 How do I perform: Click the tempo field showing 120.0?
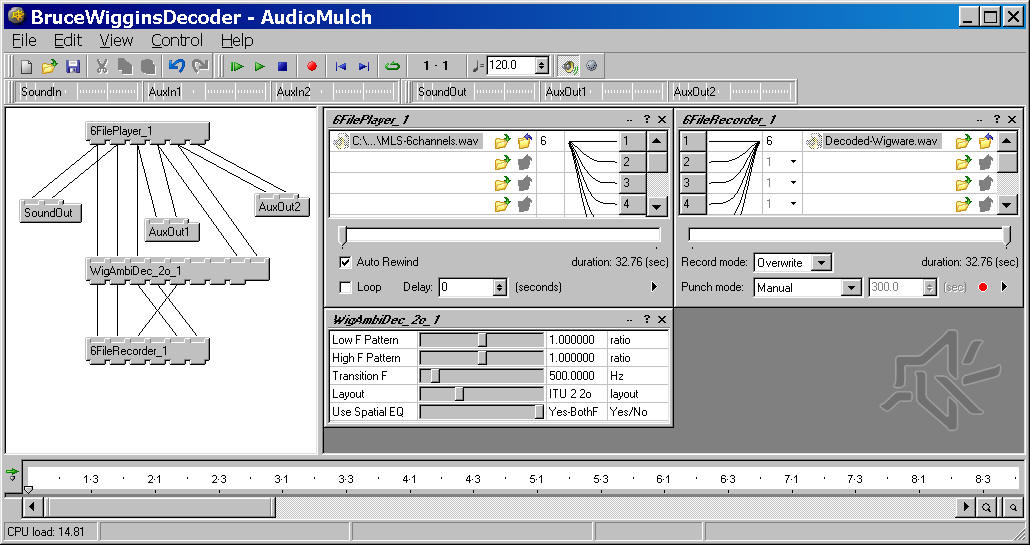pyautogui.click(x=511, y=66)
